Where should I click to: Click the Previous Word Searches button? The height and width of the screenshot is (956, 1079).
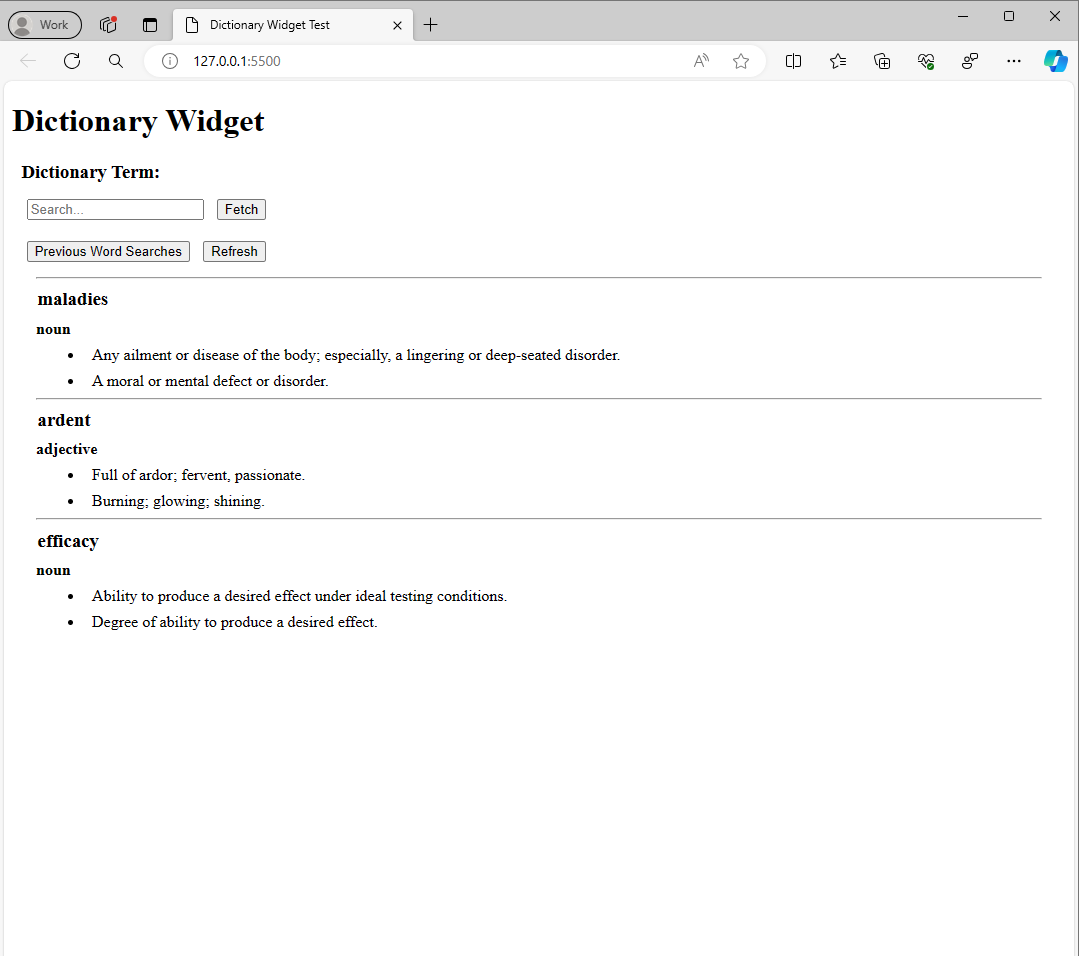point(108,252)
